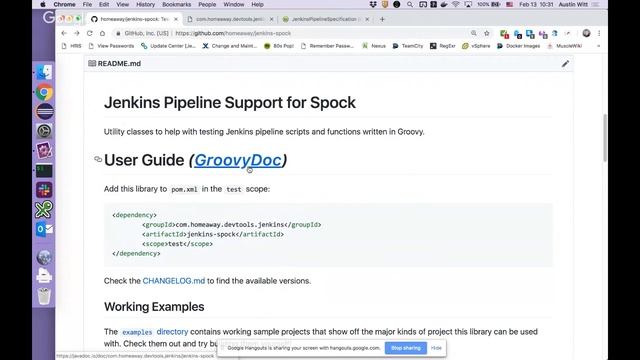Viewport: 640px width, 360px height.
Task: Open Spotlight search in the menu bar
Action: pos(410,4)
